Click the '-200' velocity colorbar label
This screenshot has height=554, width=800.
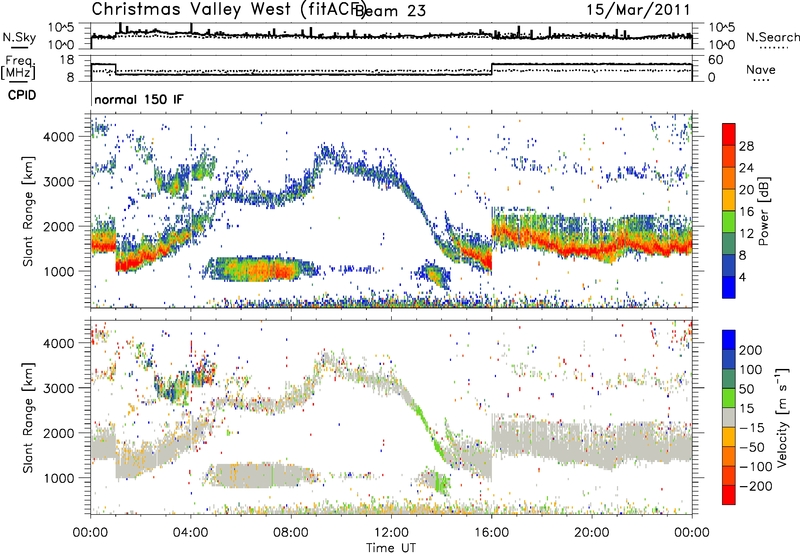(756, 486)
